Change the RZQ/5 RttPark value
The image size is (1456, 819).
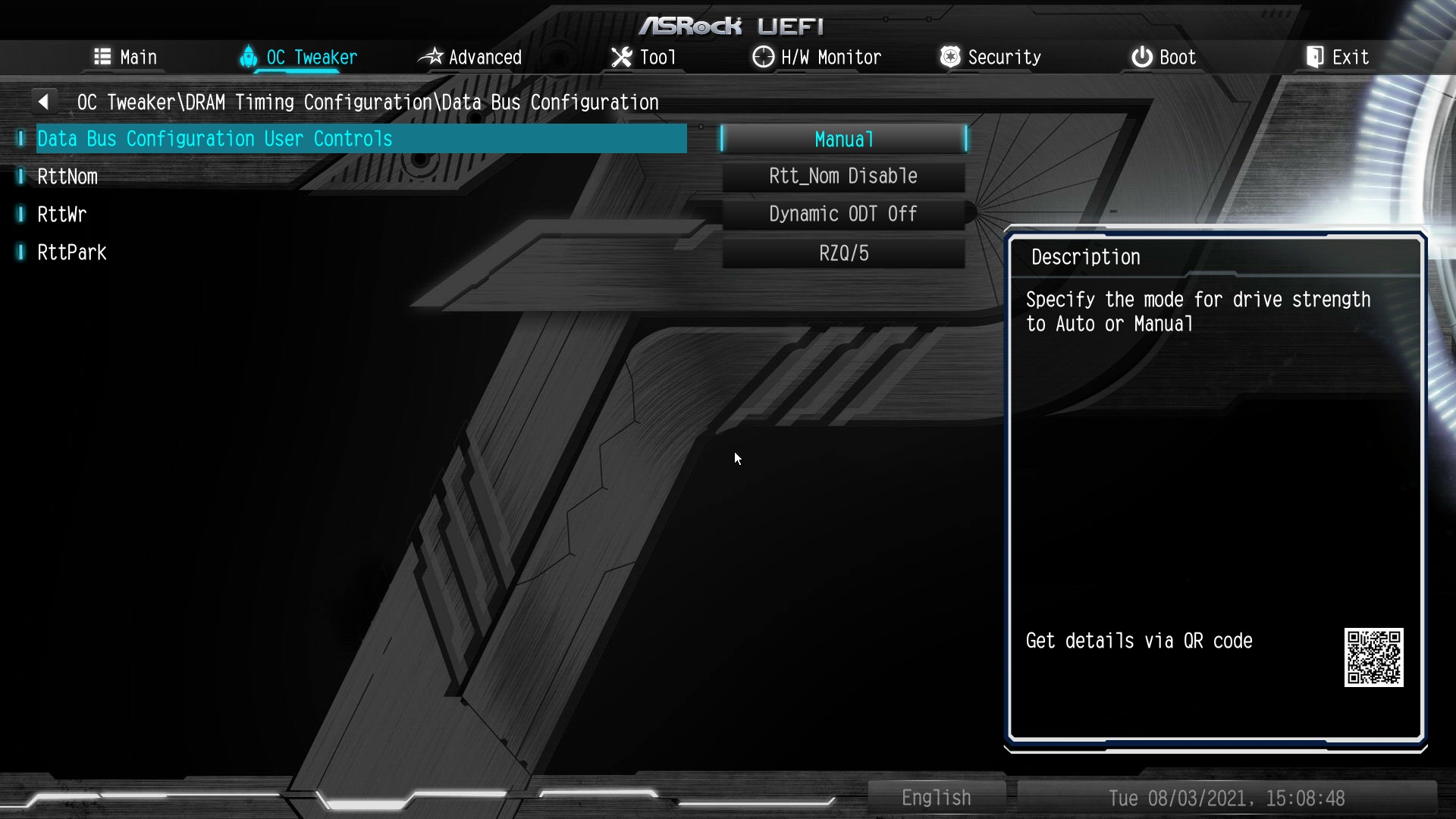coord(843,253)
